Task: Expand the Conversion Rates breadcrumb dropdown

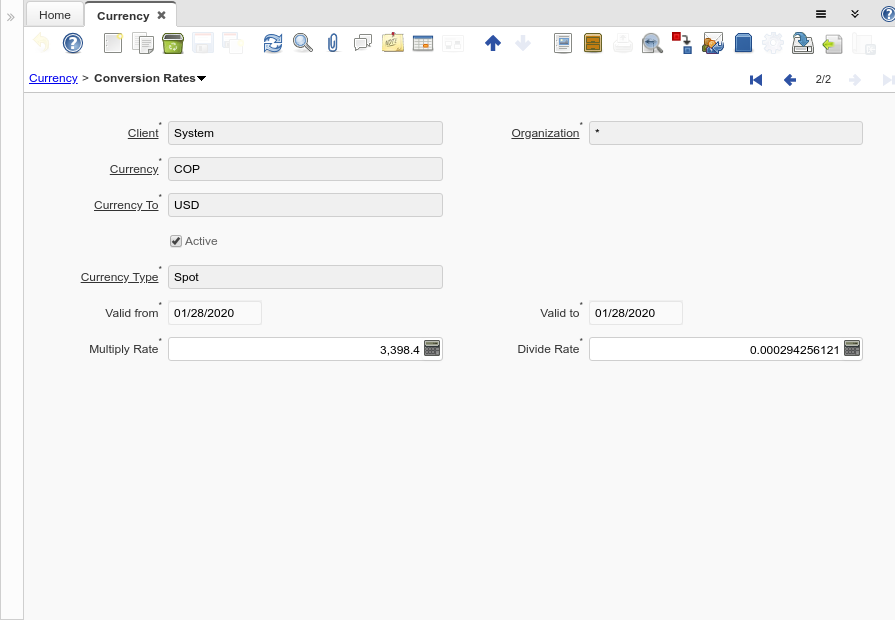Action: (x=202, y=78)
